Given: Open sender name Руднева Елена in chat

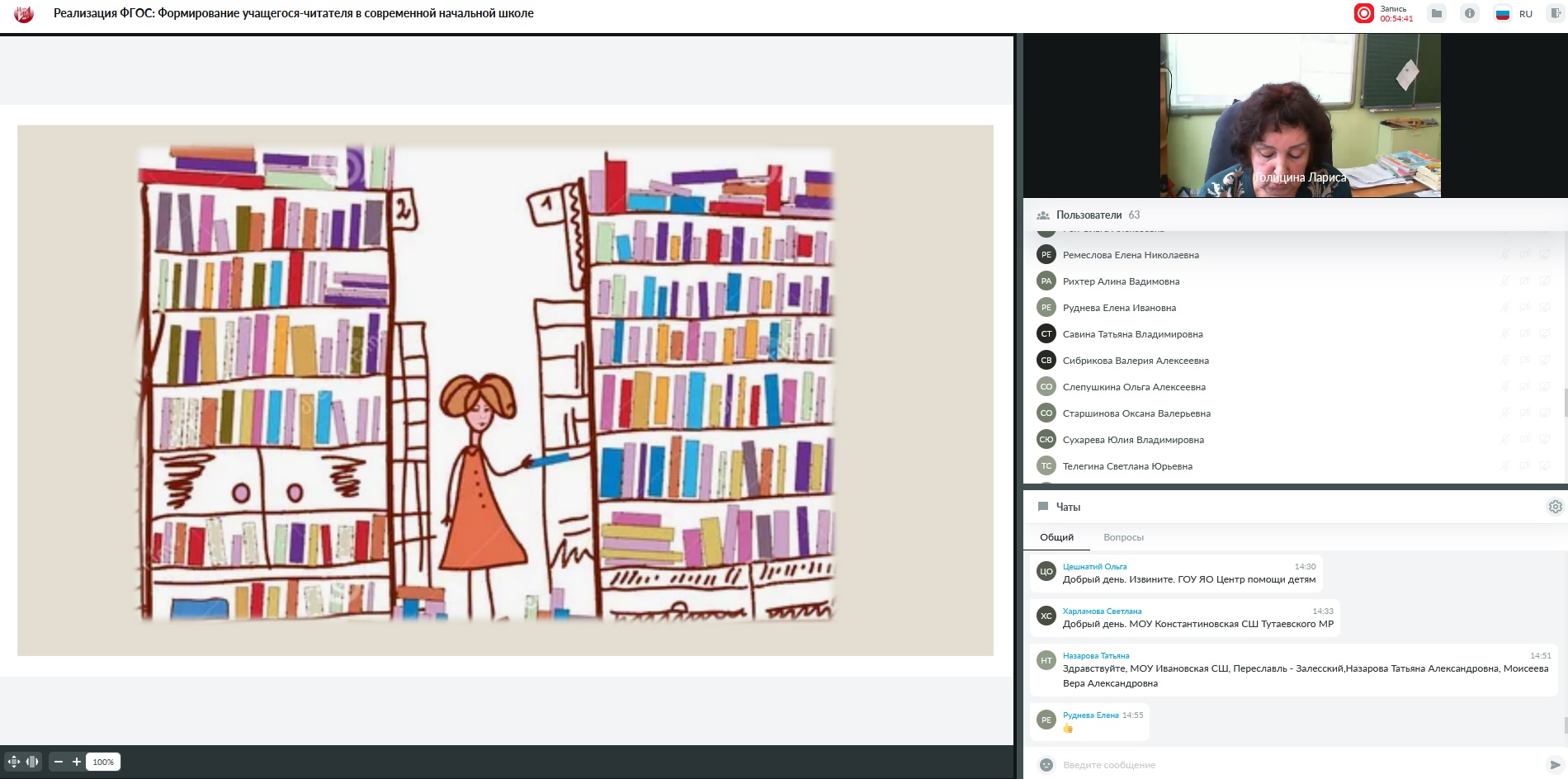Looking at the screenshot, I should (1090, 715).
